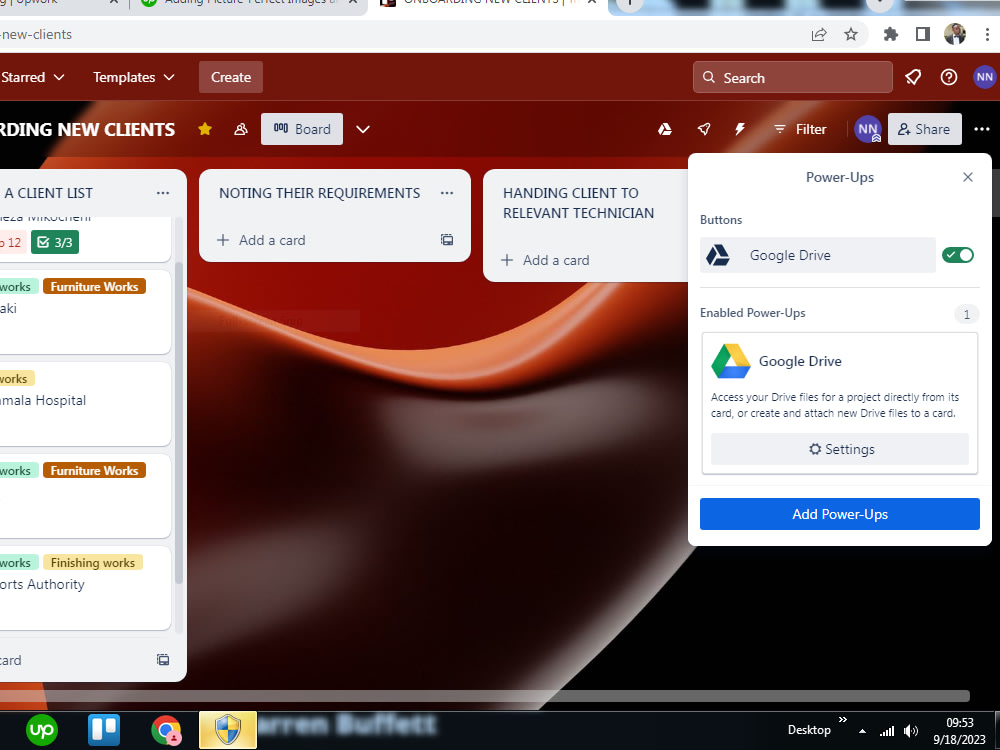Click the Add Power-Ups button

[x=840, y=514]
